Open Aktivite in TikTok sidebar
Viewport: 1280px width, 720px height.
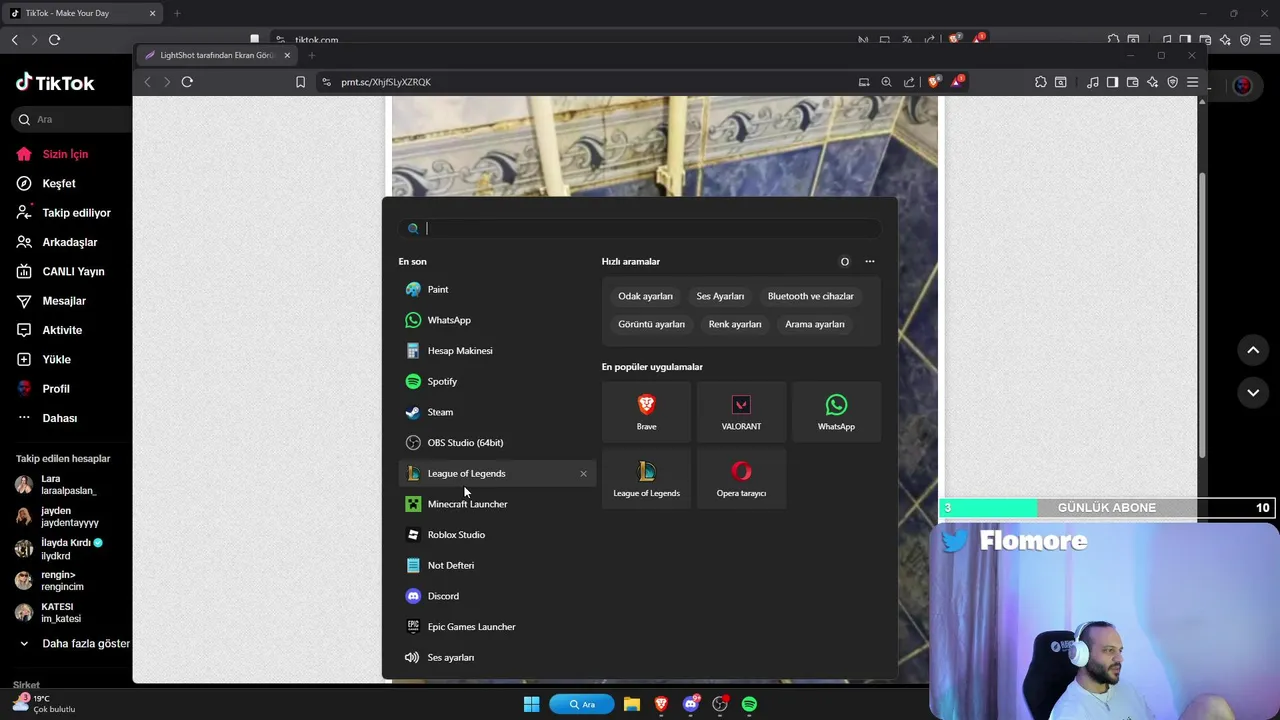pyautogui.click(x=49, y=330)
